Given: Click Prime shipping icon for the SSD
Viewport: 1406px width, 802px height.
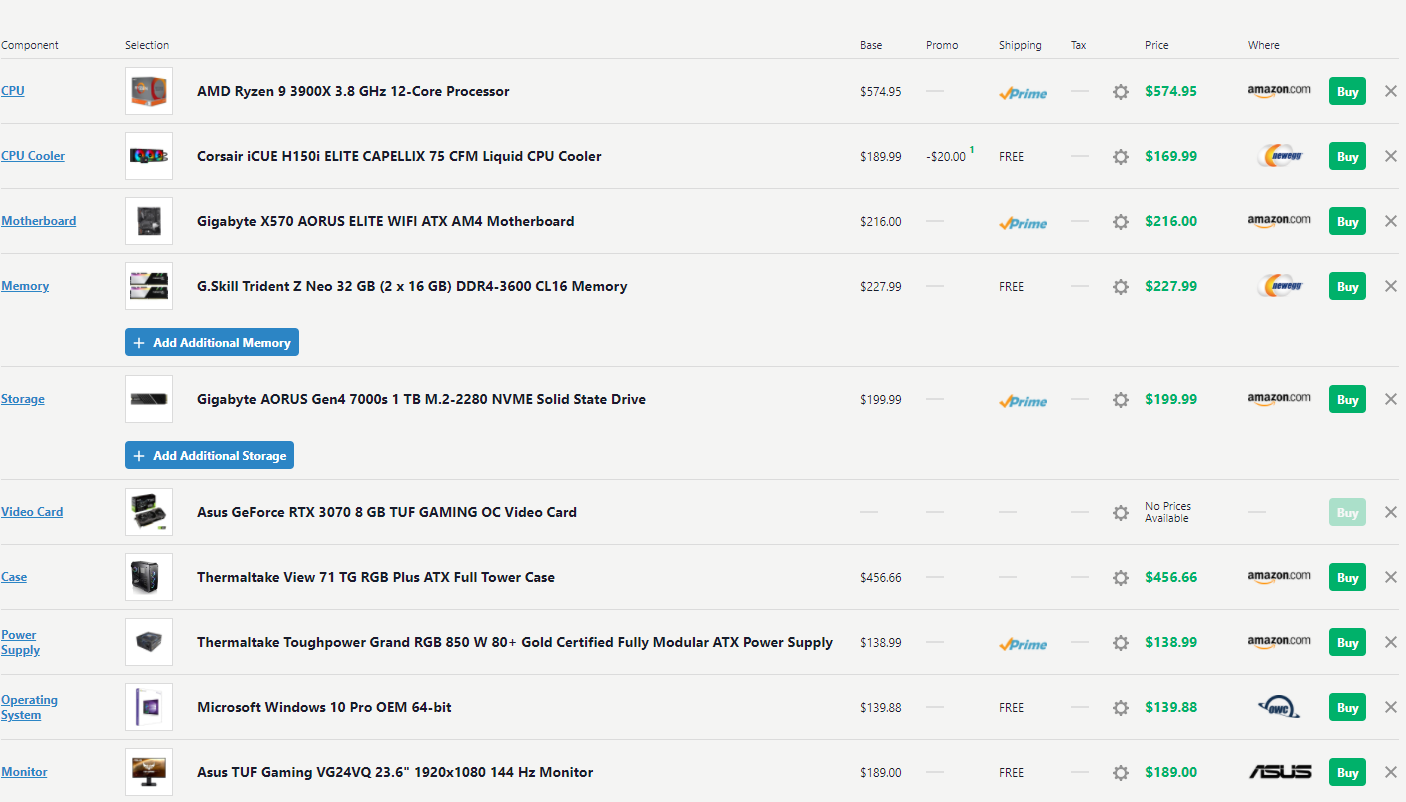Looking at the screenshot, I should pos(1023,401).
